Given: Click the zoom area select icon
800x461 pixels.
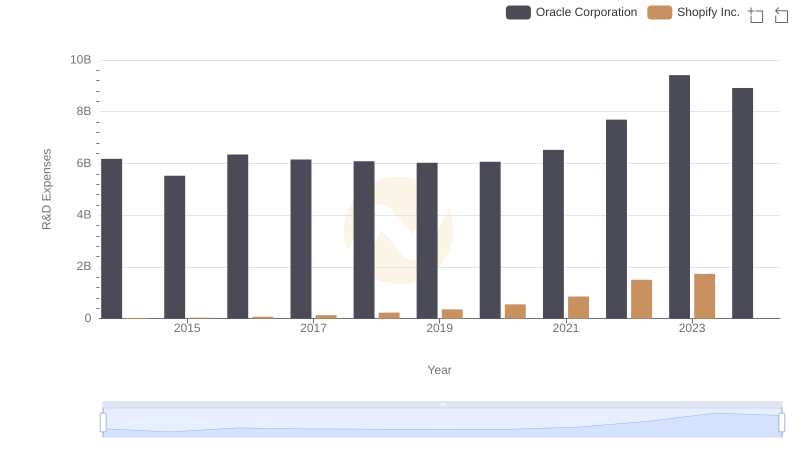Looking at the screenshot, I should pyautogui.click(x=756, y=15).
